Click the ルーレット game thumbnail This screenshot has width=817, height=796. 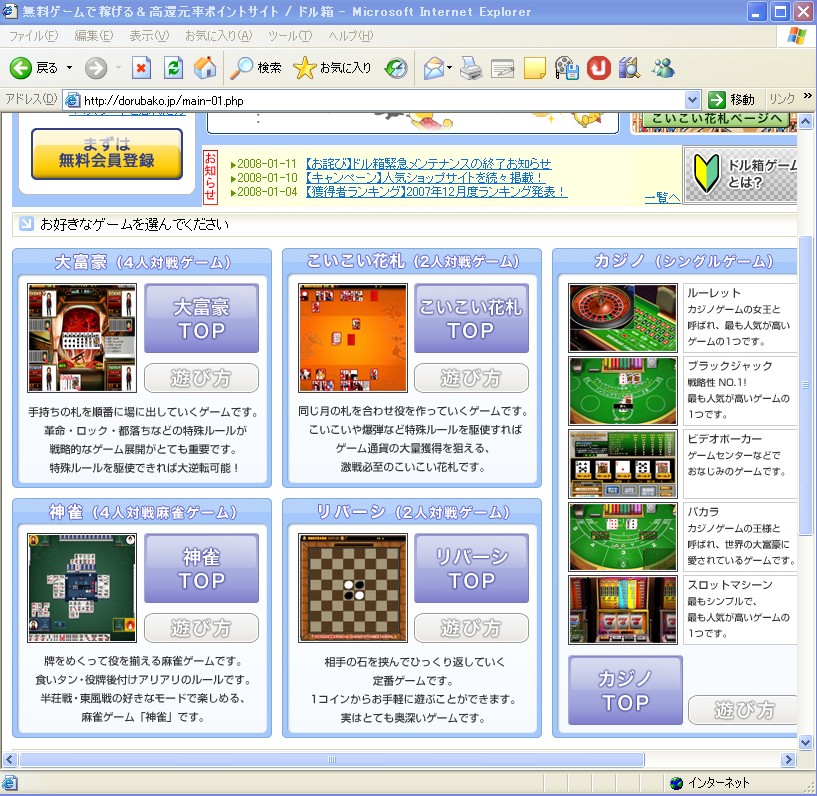pos(623,318)
